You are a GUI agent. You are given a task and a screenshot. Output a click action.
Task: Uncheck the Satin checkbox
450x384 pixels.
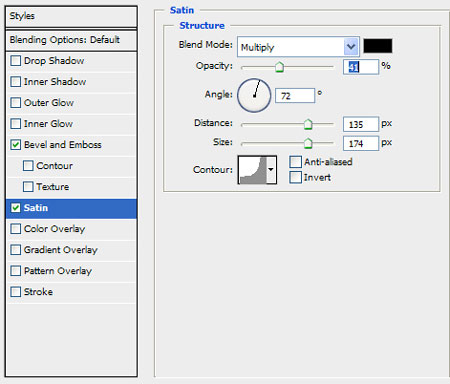[x=16, y=208]
